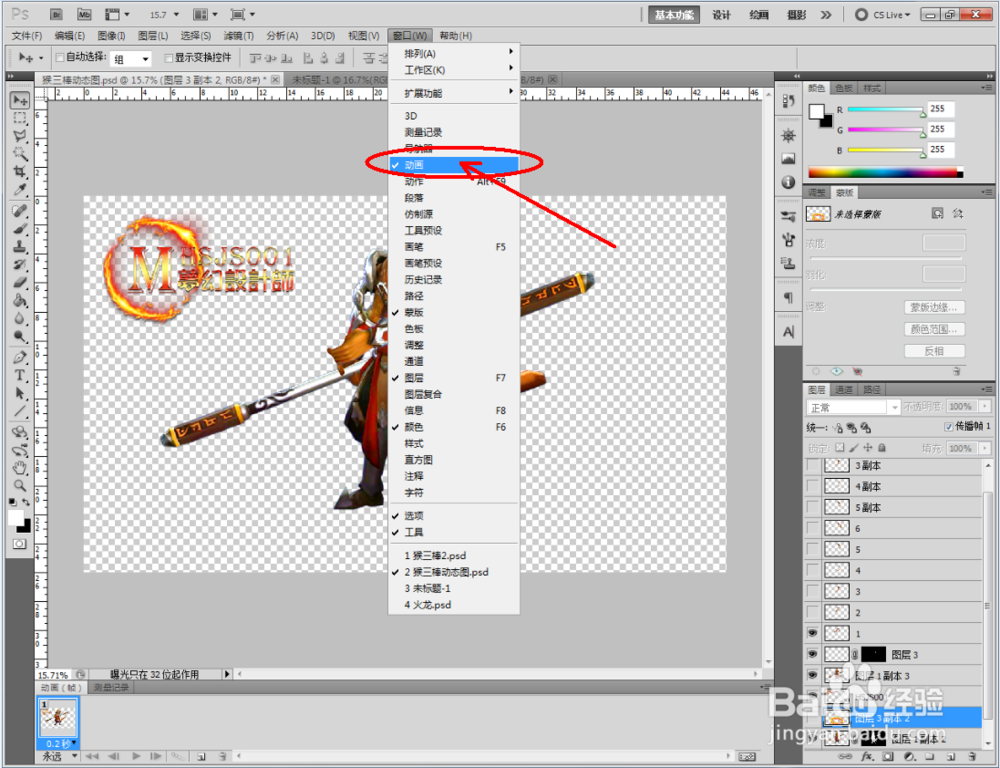The width and height of the screenshot is (1000, 768).
Task: Click the G value field 255
Action: (x=941, y=129)
